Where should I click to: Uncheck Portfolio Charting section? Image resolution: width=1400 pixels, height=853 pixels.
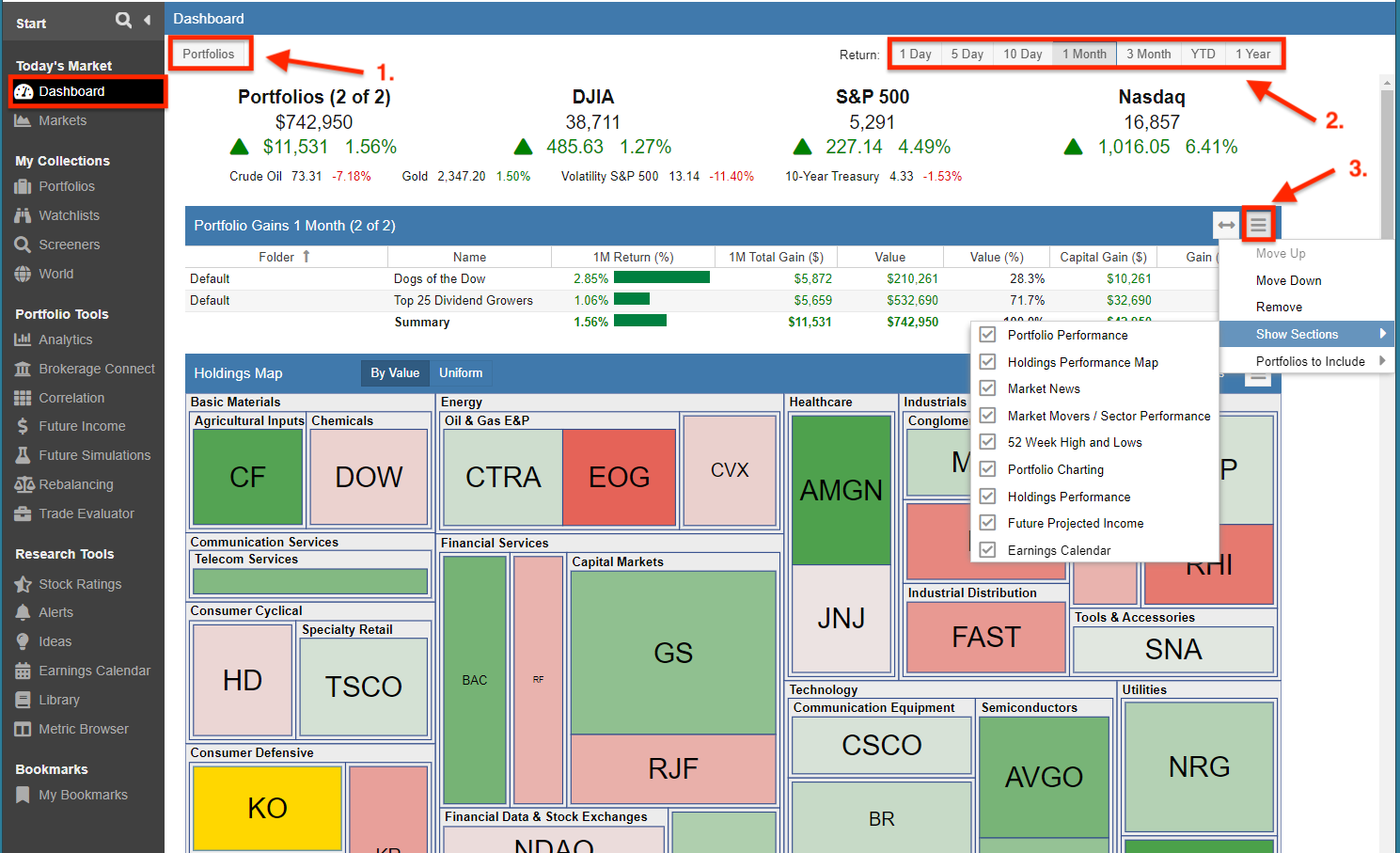[x=987, y=469]
